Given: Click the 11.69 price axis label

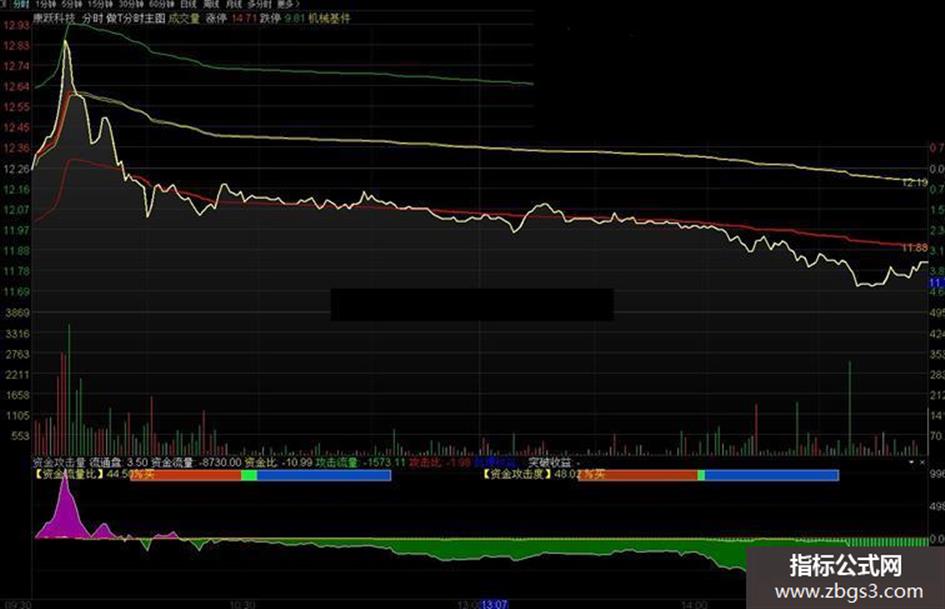Looking at the screenshot, I should (x=16, y=292).
